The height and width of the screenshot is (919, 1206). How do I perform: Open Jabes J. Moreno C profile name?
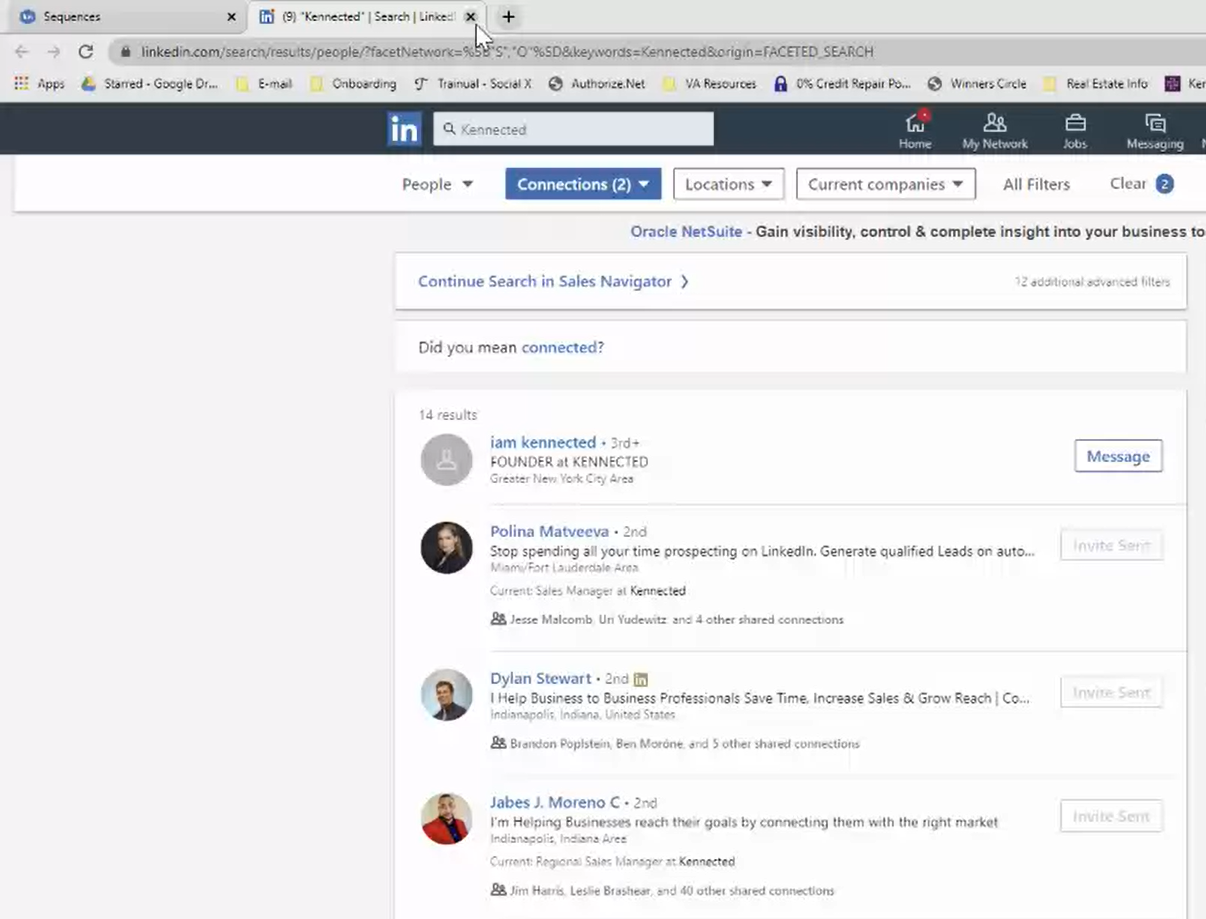[555, 802]
